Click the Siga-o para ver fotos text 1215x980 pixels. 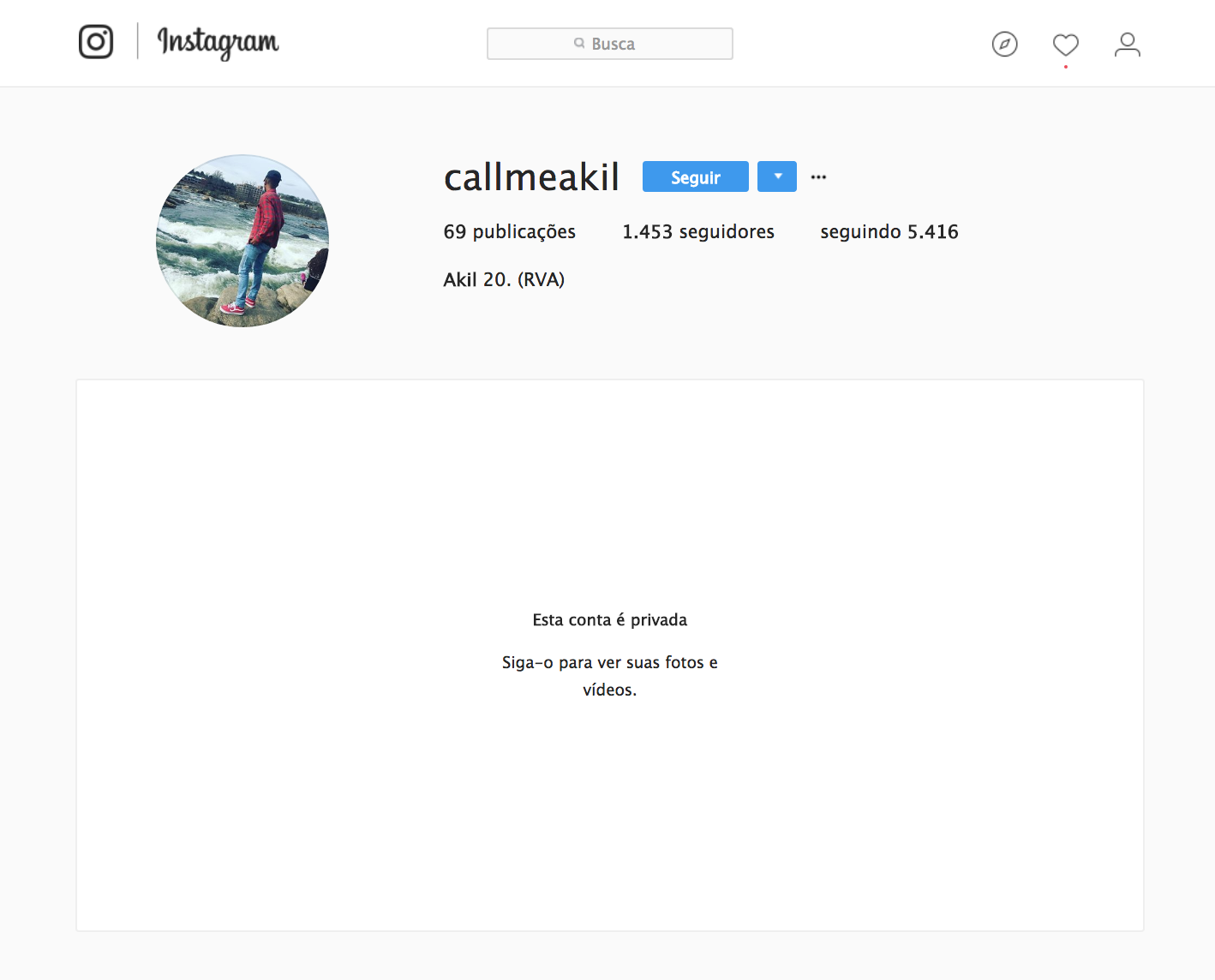pos(610,676)
